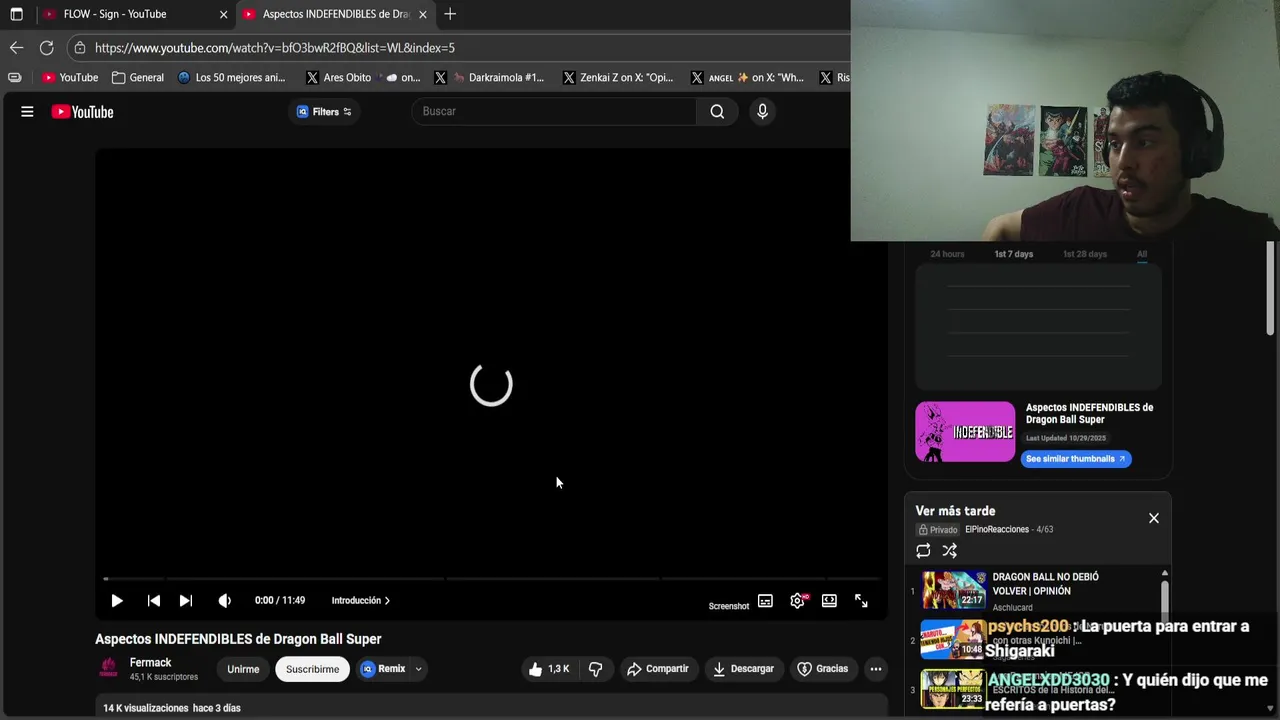
Task: Open ANGEL on X bookmark
Action: click(x=747, y=77)
